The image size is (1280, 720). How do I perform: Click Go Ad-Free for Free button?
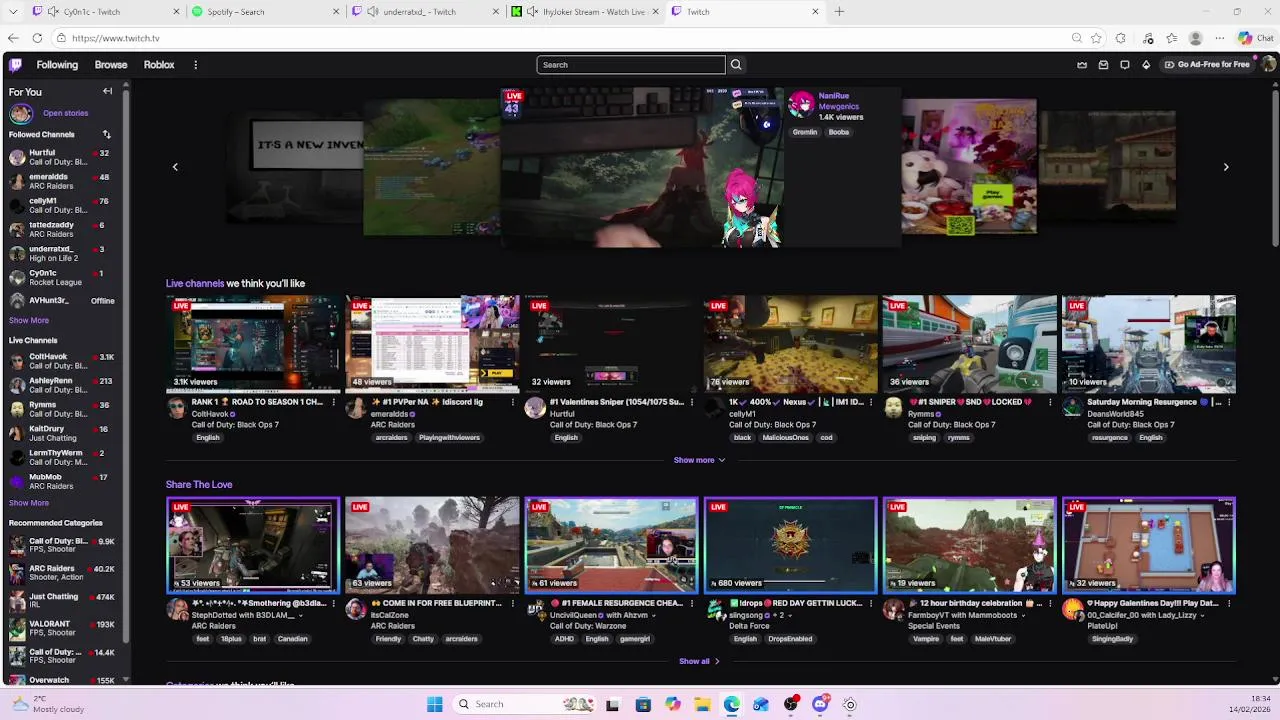[x=1207, y=64]
